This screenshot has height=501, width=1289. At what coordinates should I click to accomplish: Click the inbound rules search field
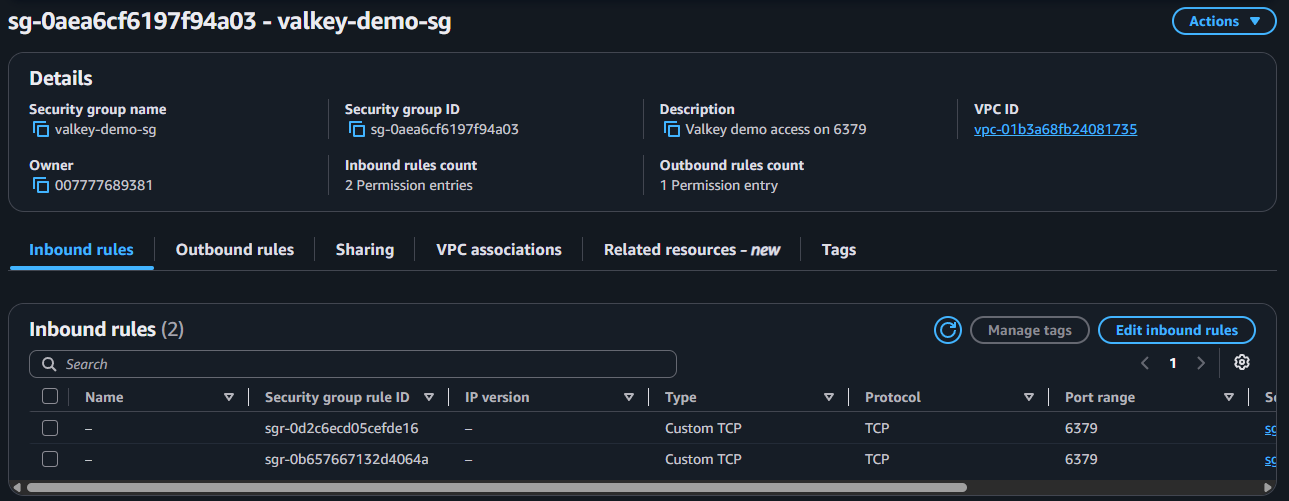pos(353,364)
